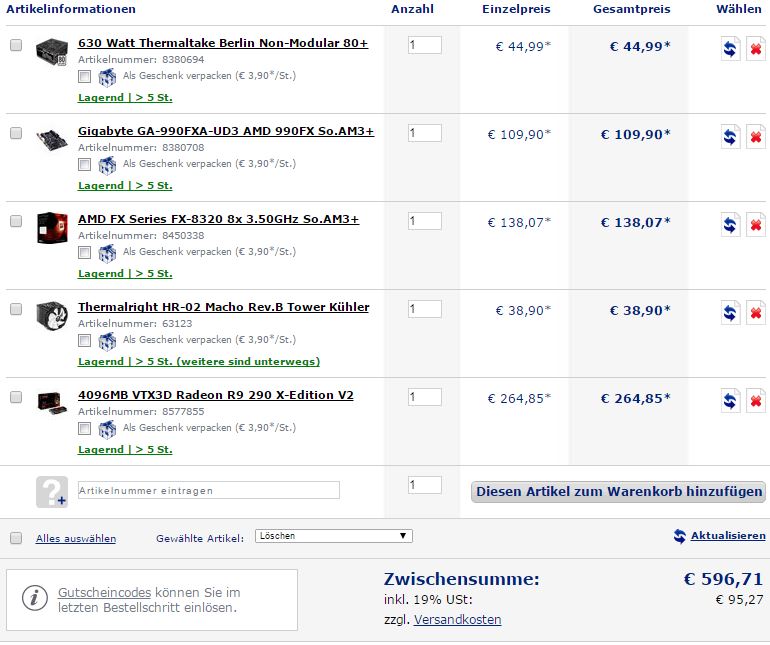770x645 pixels.
Task: Open the Gewählte Artikel Löschen dropdown
Action: [334, 536]
